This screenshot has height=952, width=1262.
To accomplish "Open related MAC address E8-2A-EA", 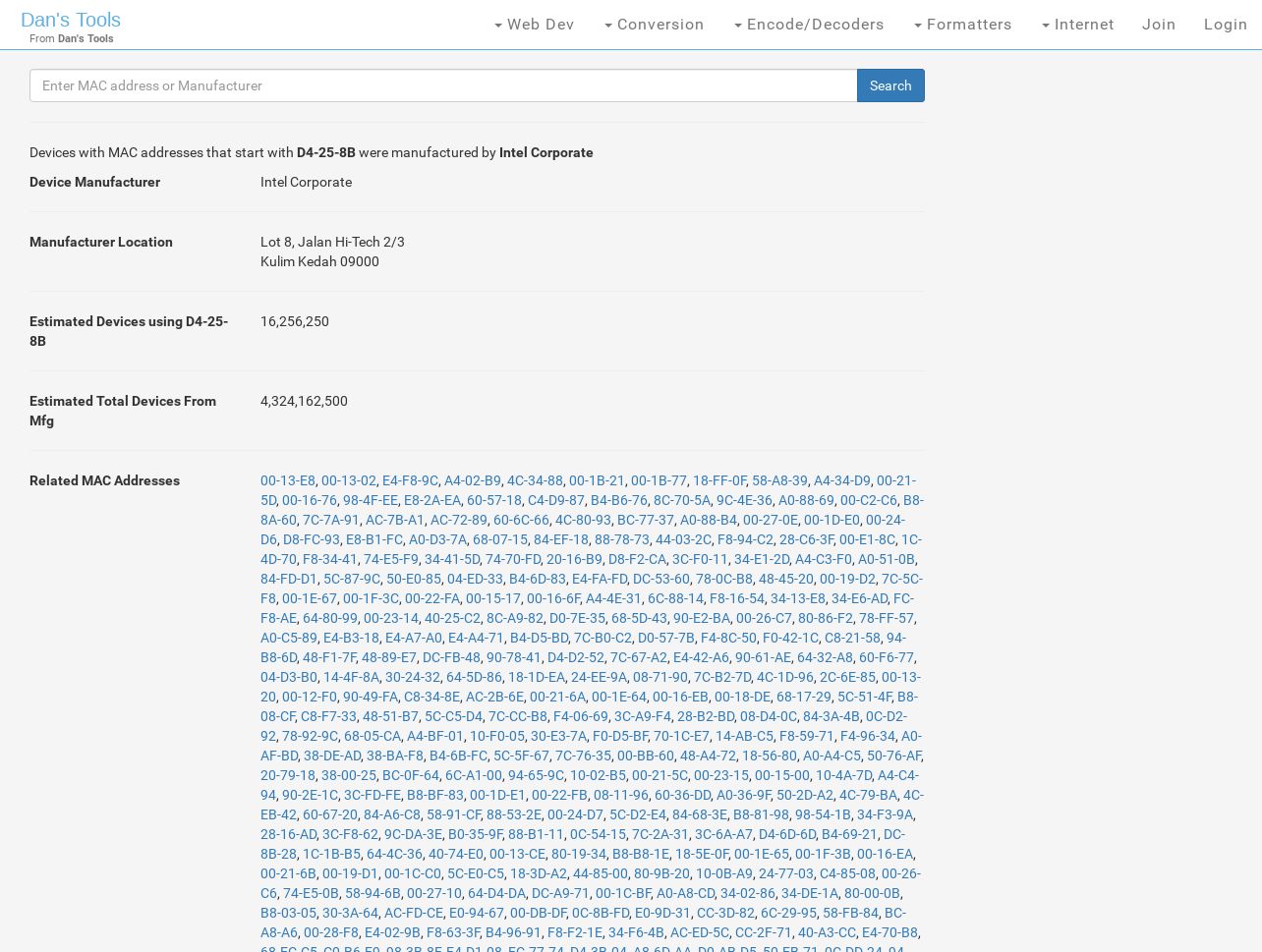I will (x=432, y=500).
